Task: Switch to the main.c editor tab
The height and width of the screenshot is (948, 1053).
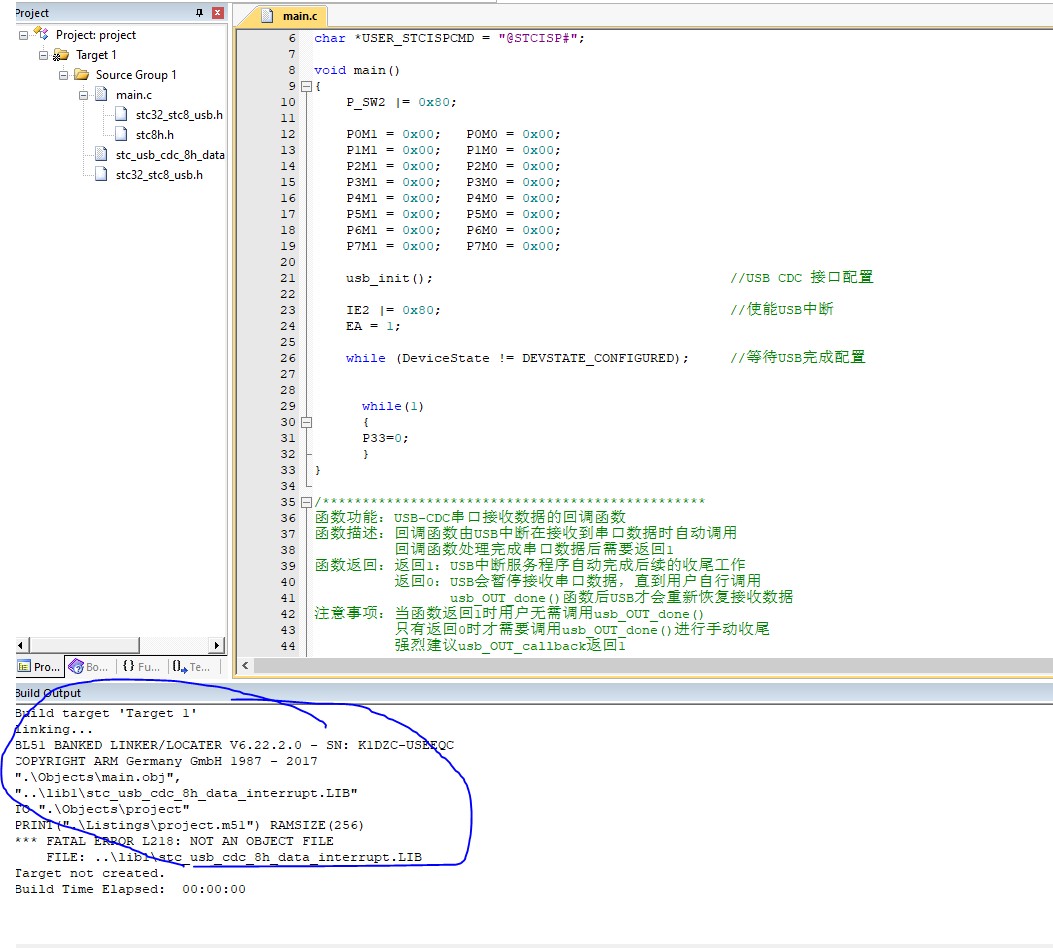Action: click(292, 16)
